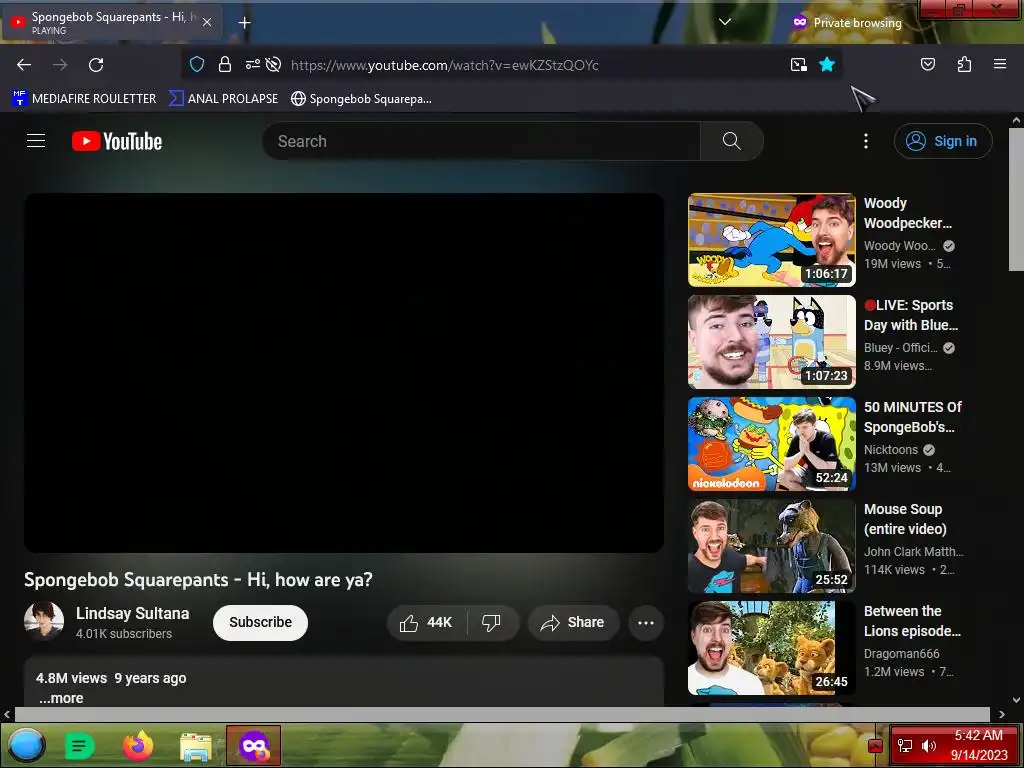
Task: Click scroll-right arrow on horizontal scrollbar
Action: (1001, 714)
